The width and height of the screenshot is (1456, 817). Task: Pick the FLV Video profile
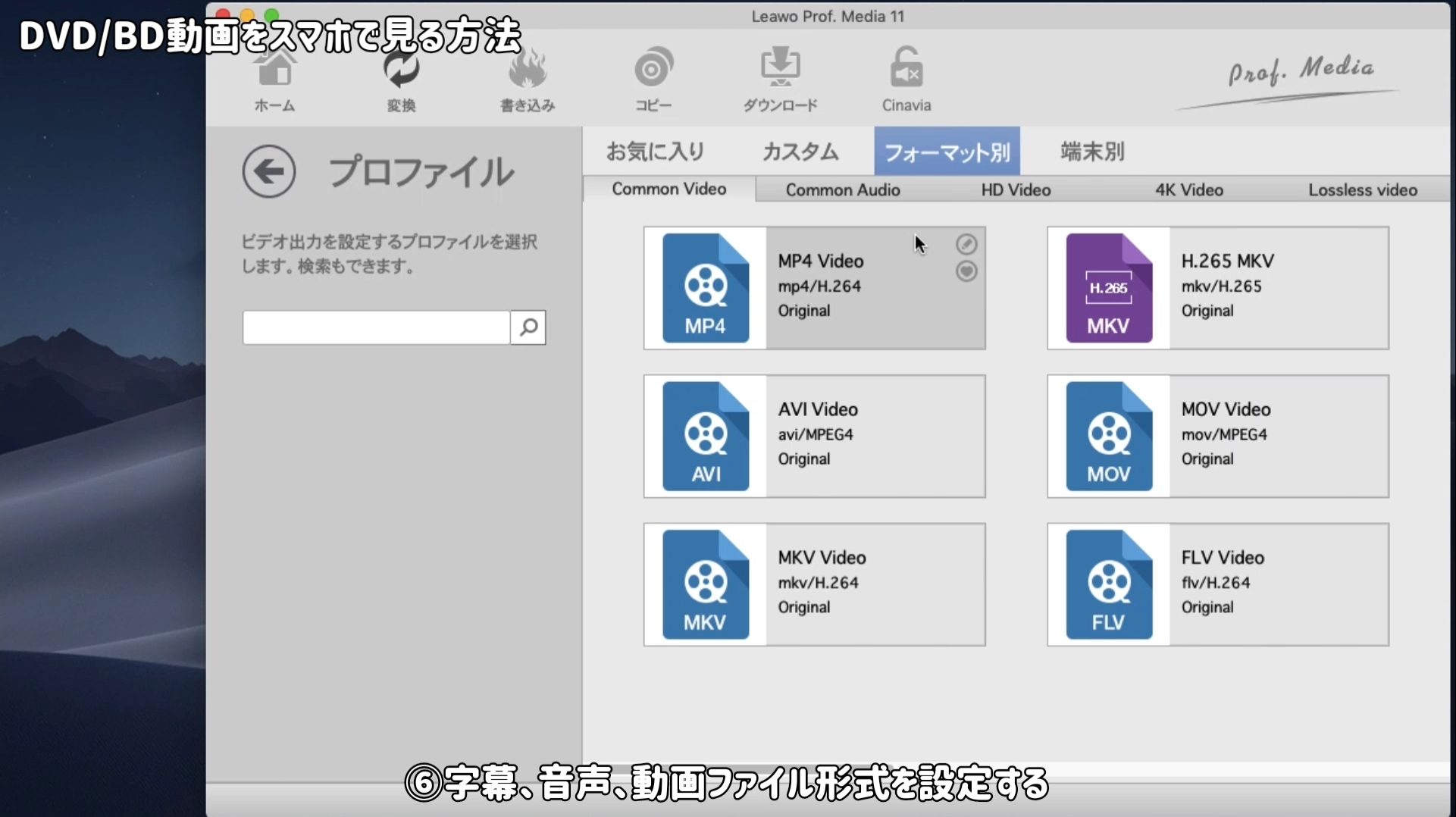pos(1217,584)
